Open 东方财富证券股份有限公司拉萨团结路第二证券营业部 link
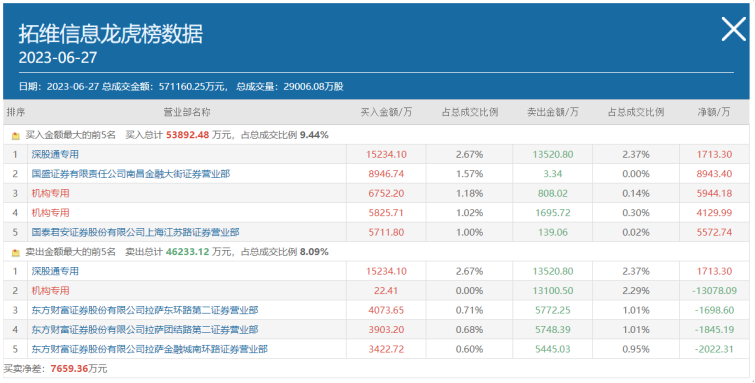Image resolution: width=755 pixels, height=383 pixels. tap(145, 330)
